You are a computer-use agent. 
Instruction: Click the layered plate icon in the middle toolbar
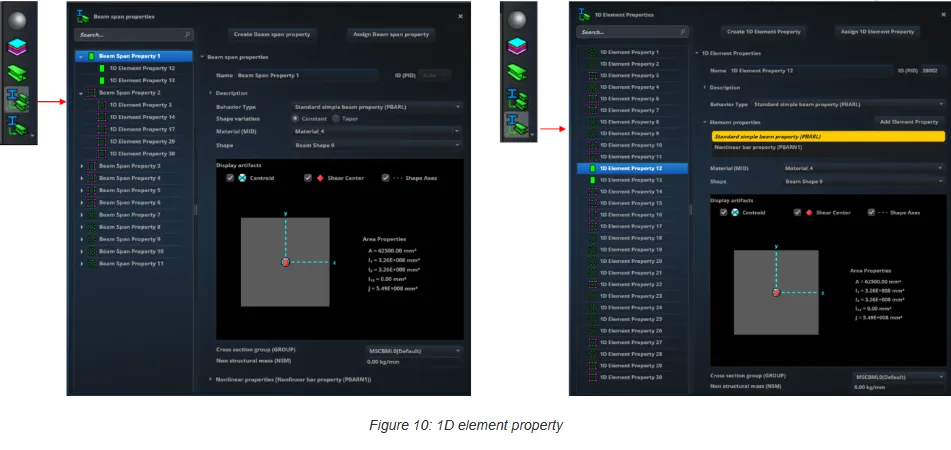tap(517, 47)
